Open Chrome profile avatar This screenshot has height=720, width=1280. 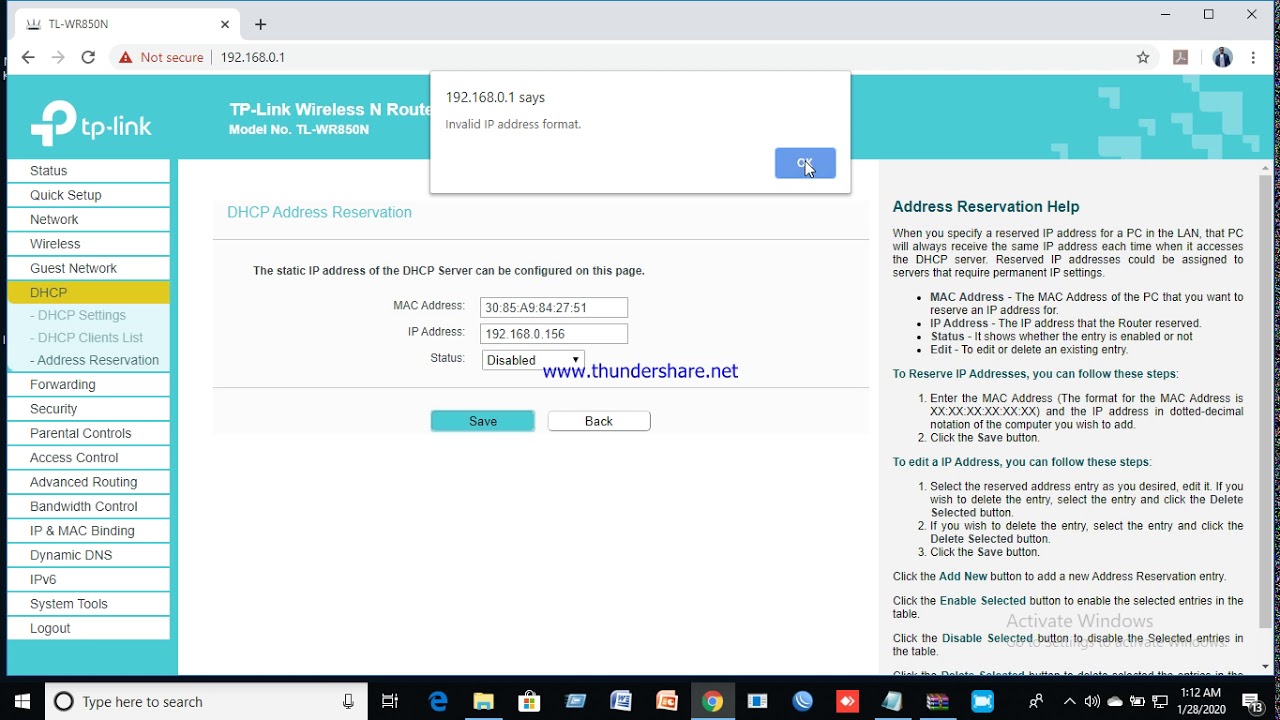tap(1222, 57)
